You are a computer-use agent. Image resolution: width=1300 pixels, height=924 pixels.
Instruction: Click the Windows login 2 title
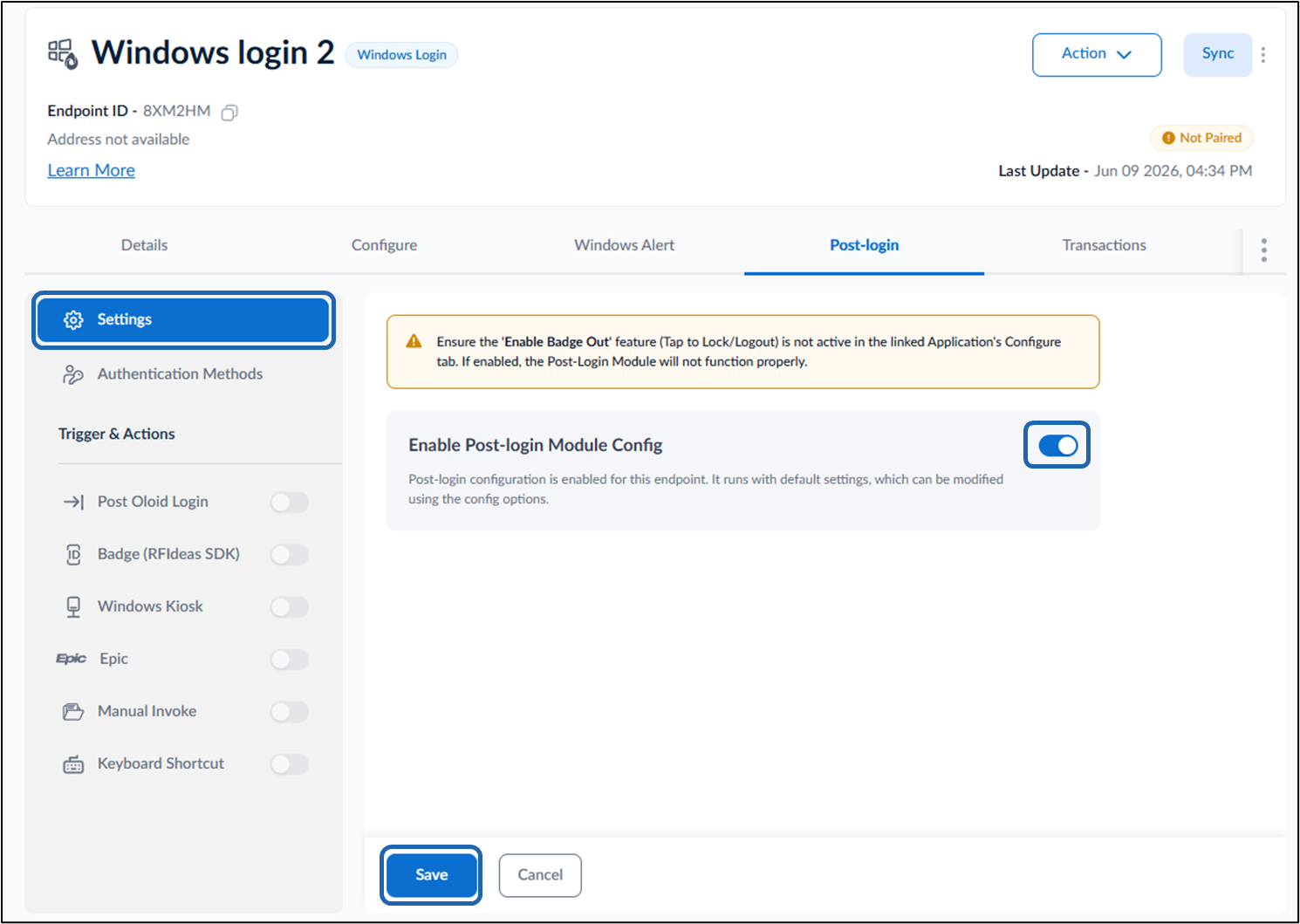click(x=213, y=52)
